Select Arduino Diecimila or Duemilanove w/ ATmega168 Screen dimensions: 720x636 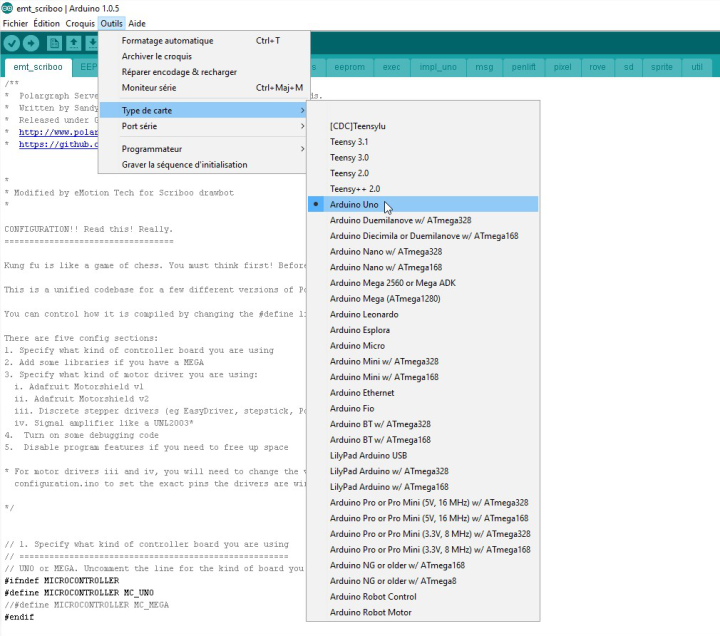pyautogui.click(x=423, y=236)
